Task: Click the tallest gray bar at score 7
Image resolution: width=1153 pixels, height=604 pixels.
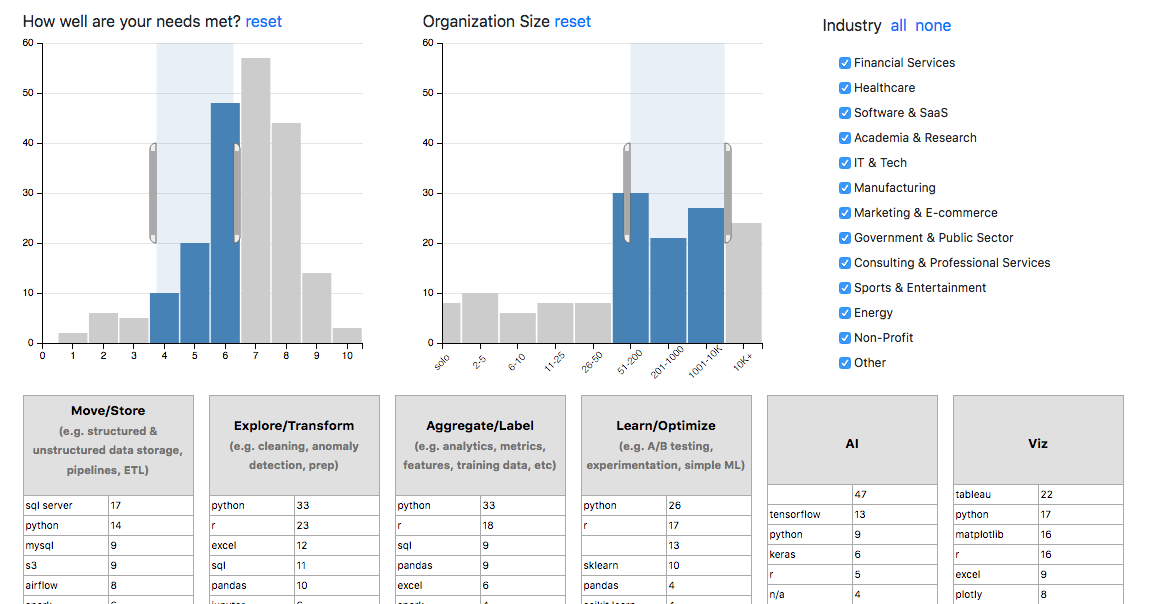Action: (256, 200)
